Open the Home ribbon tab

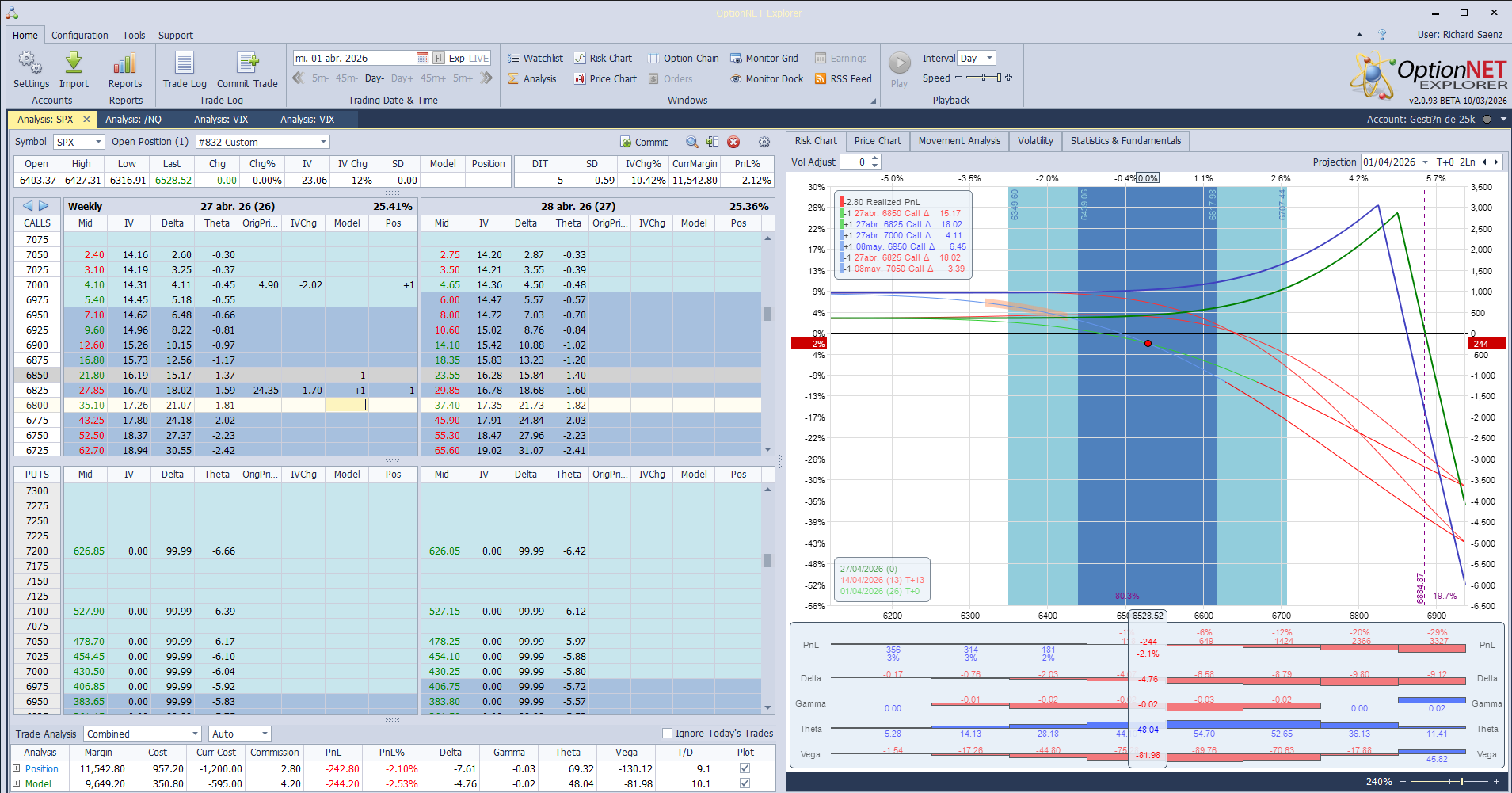click(25, 35)
